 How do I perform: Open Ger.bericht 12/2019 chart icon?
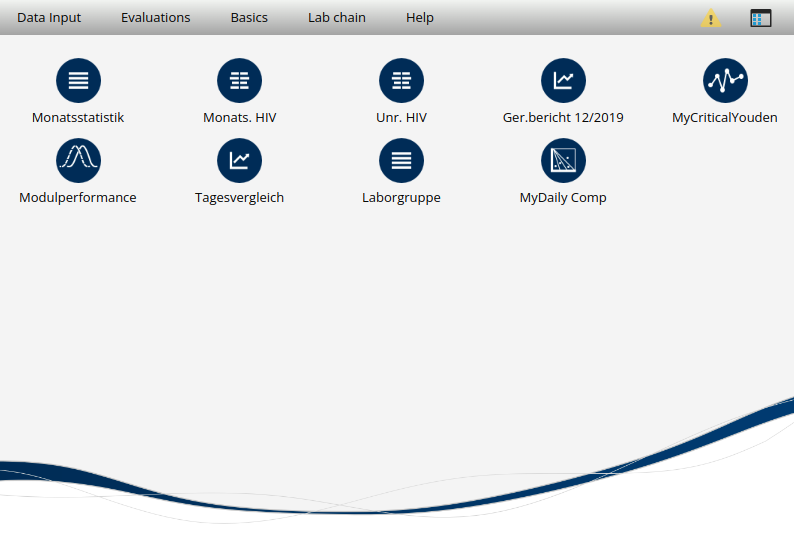click(x=564, y=81)
